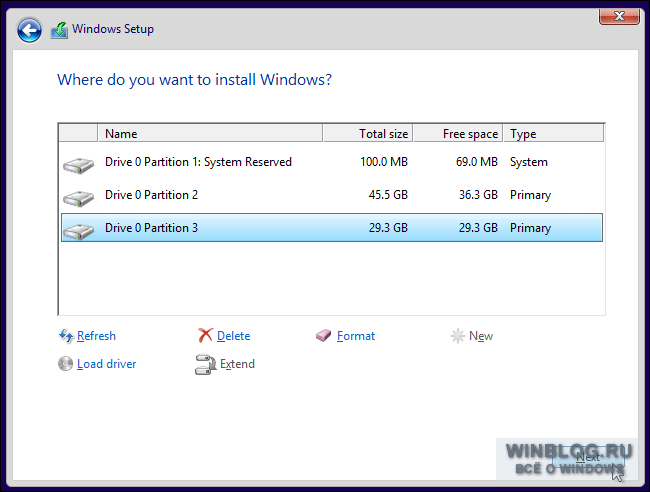
Task: Click the Next button
Action: coord(588,457)
